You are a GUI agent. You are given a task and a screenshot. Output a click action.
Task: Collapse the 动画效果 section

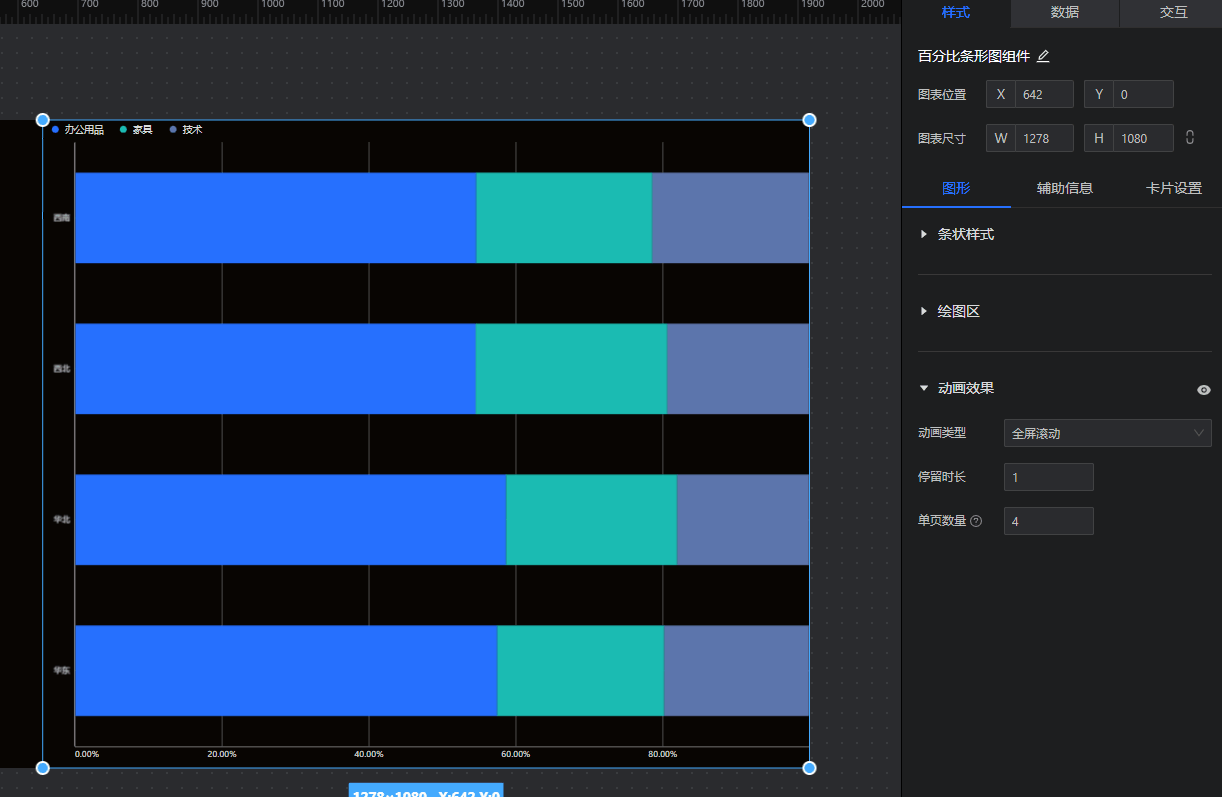pyautogui.click(x=965, y=388)
